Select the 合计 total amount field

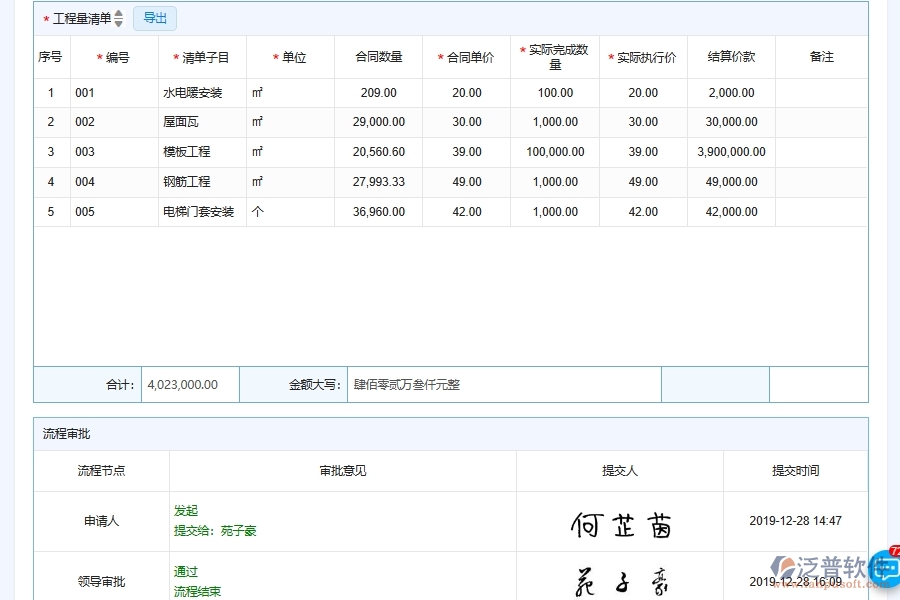tap(189, 384)
